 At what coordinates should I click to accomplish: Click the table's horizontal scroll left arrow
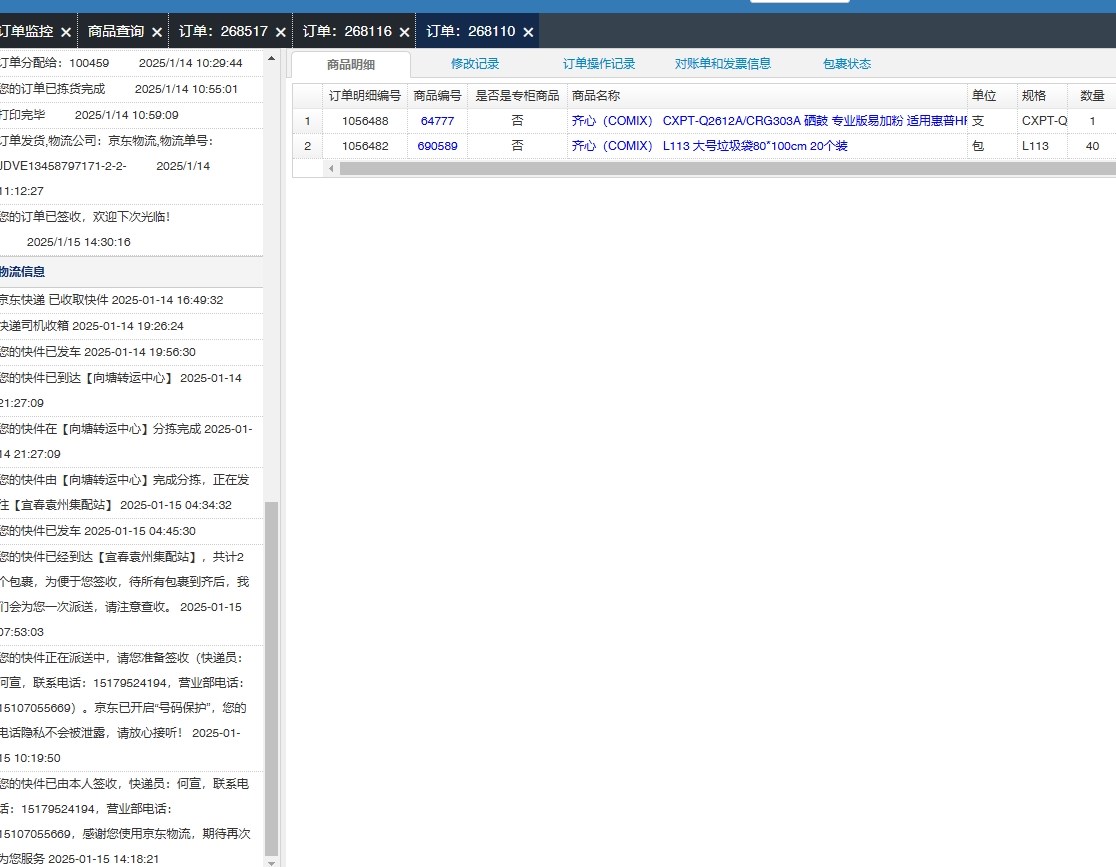pyautogui.click(x=331, y=169)
